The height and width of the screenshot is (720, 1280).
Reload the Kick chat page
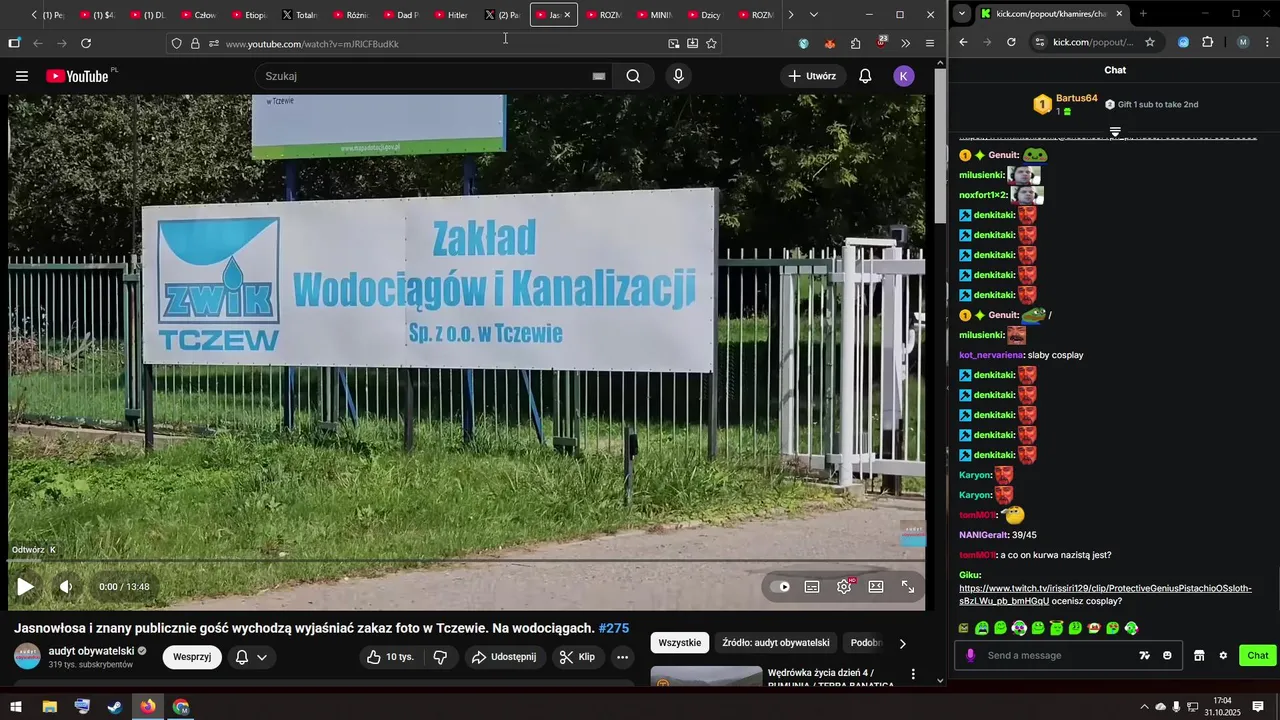coord(1011,42)
